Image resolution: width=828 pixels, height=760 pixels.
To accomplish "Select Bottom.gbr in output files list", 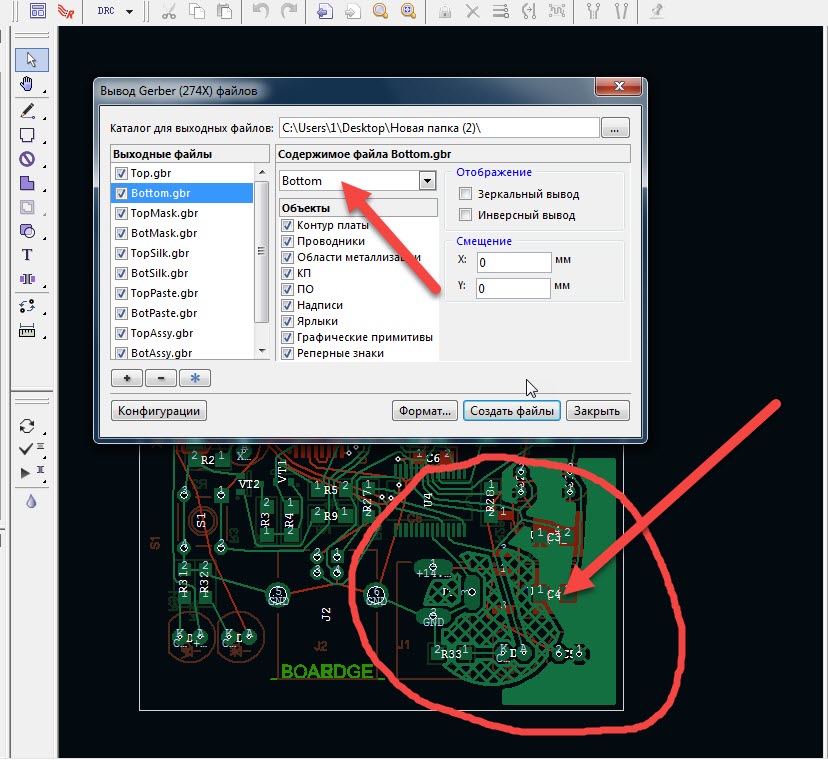I will click(182, 193).
